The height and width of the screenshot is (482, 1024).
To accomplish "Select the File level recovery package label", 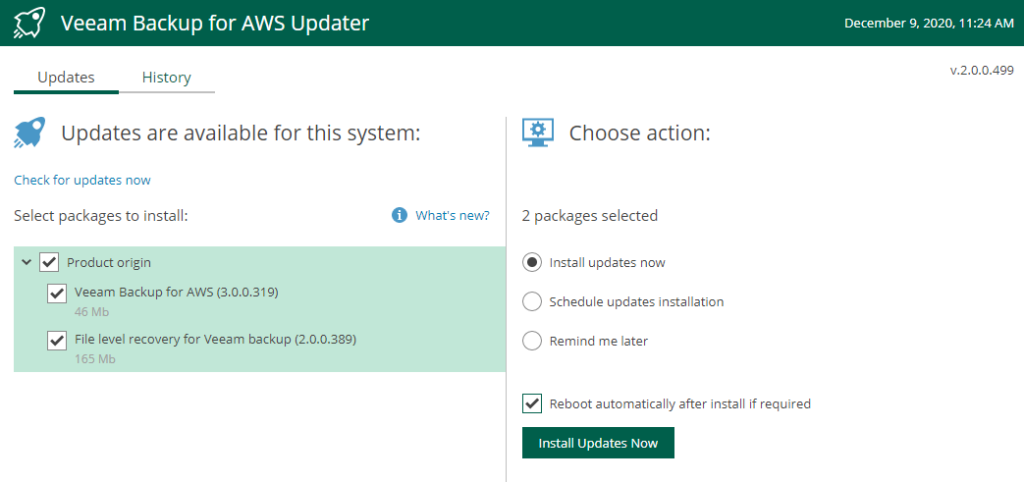I will coord(216,339).
